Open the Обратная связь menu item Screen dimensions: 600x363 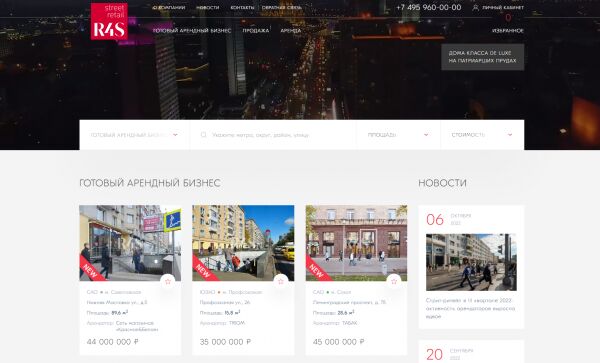[x=282, y=7]
